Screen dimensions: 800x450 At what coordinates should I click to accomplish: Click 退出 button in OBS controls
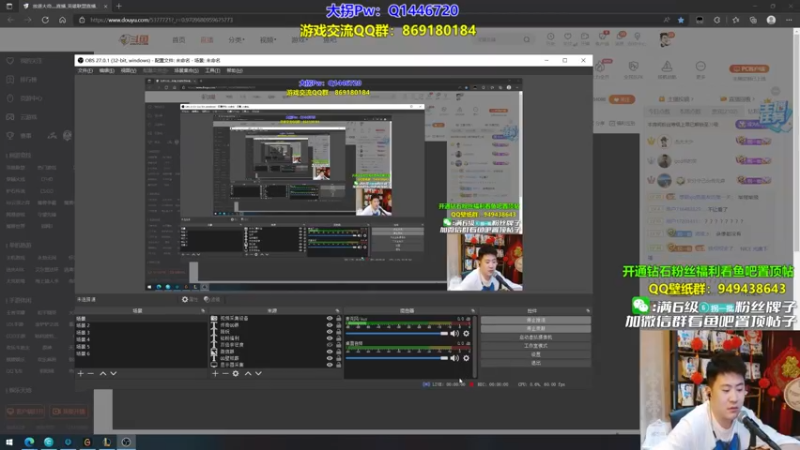point(536,363)
